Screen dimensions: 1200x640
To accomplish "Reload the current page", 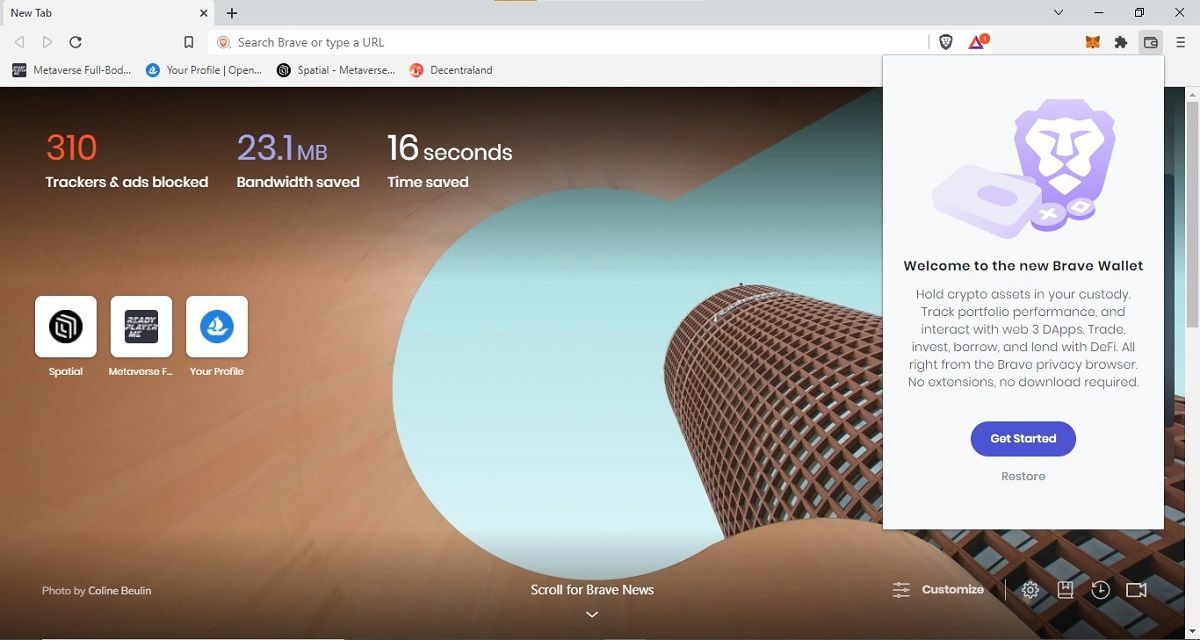I will tap(75, 42).
